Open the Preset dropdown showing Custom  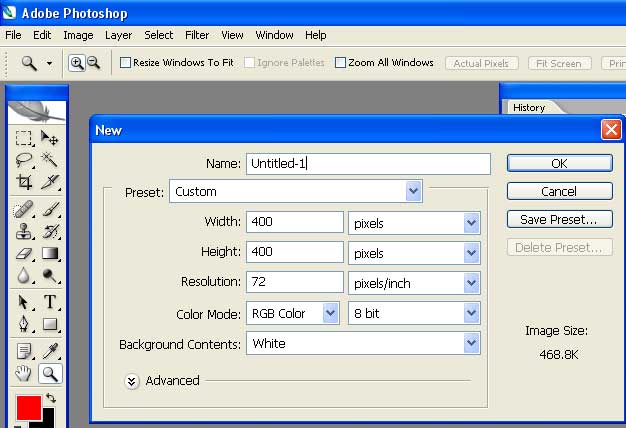coord(296,191)
